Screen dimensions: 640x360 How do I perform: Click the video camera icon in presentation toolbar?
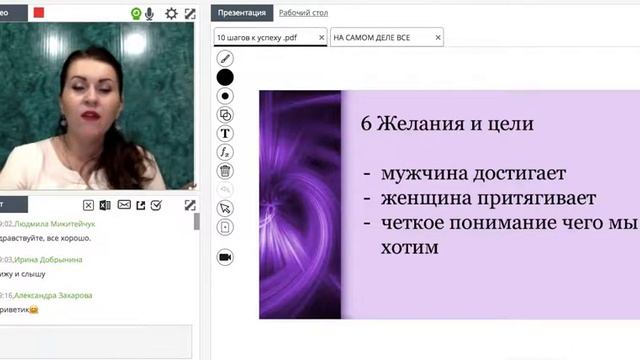click(225, 257)
